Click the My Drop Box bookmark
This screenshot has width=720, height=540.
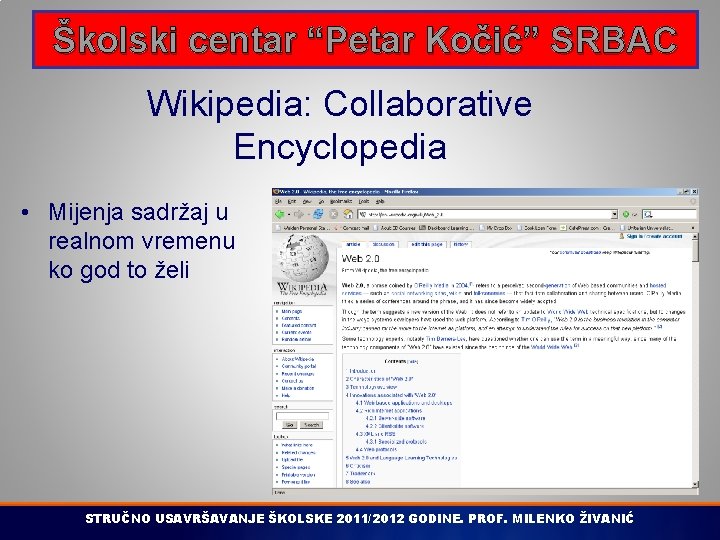coord(495,228)
